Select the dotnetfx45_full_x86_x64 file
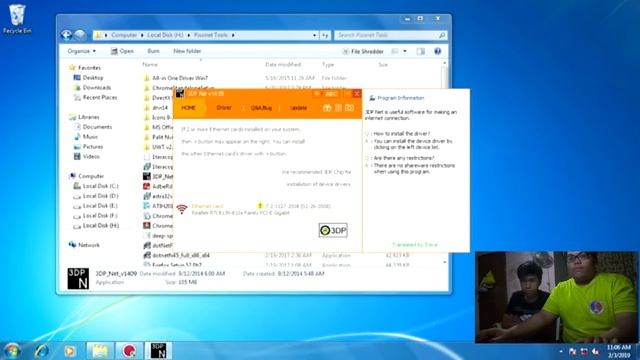640x360 pixels. tap(181, 256)
